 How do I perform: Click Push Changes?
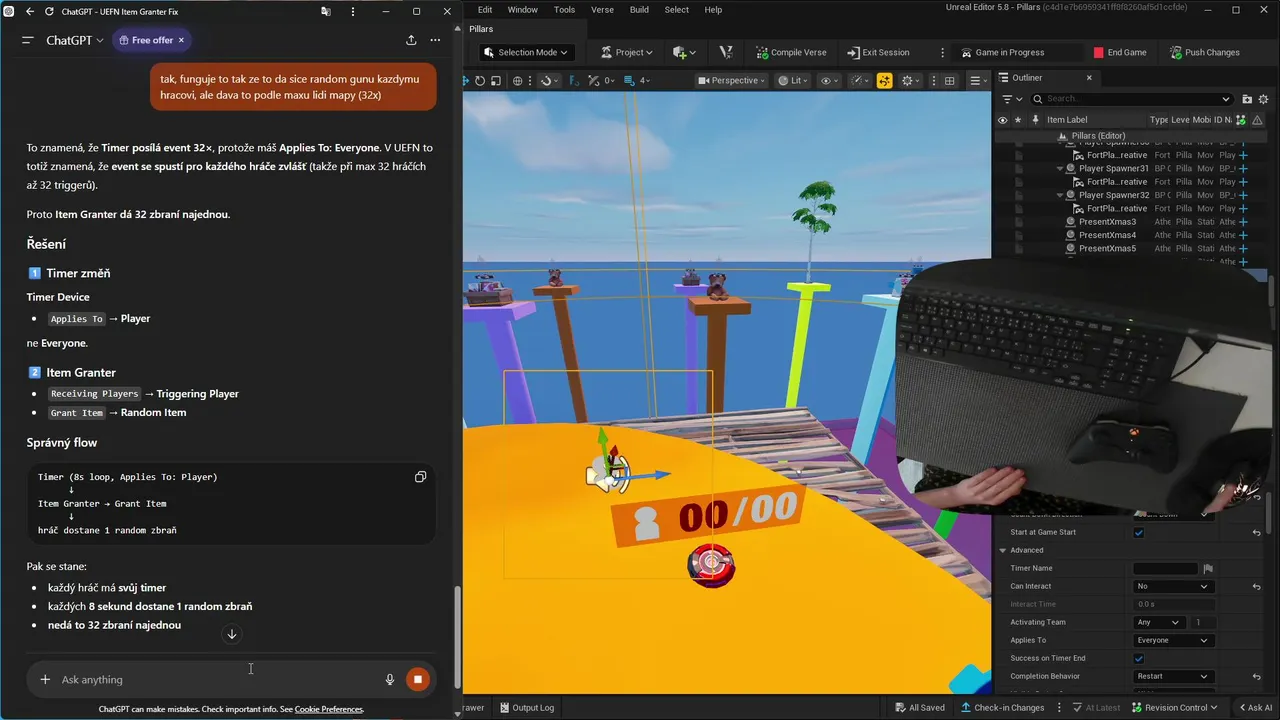tap(1204, 52)
